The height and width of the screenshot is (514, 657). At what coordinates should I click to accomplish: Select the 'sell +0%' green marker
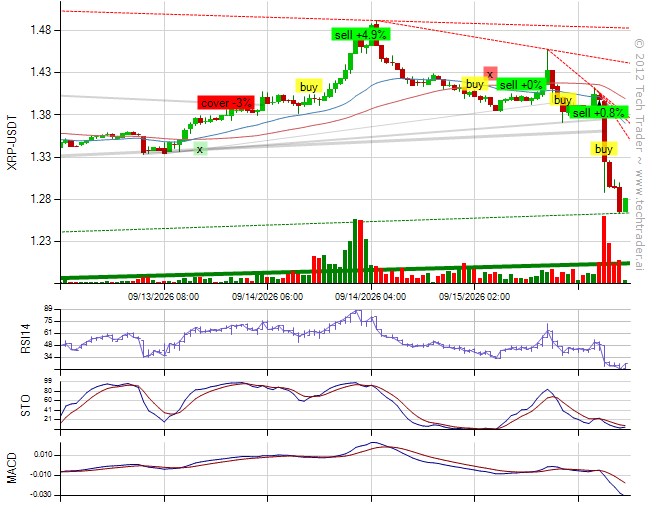(521, 85)
